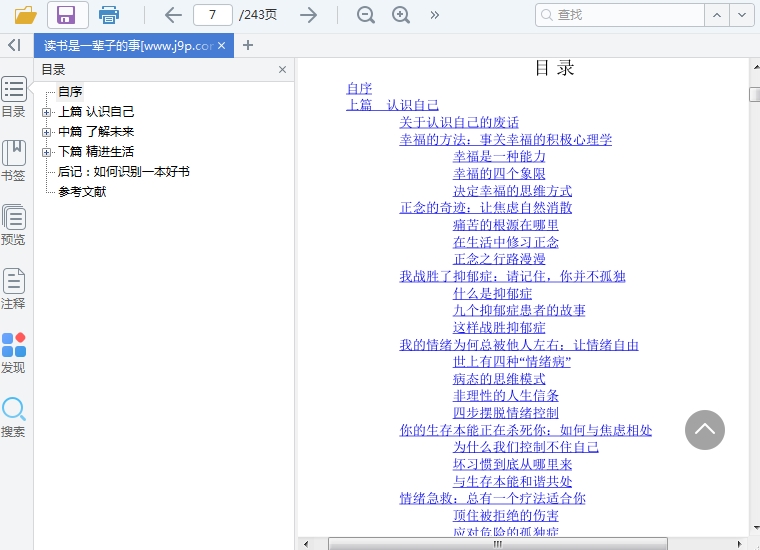Open the 搜索 search sidebar icon

point(14,417)
